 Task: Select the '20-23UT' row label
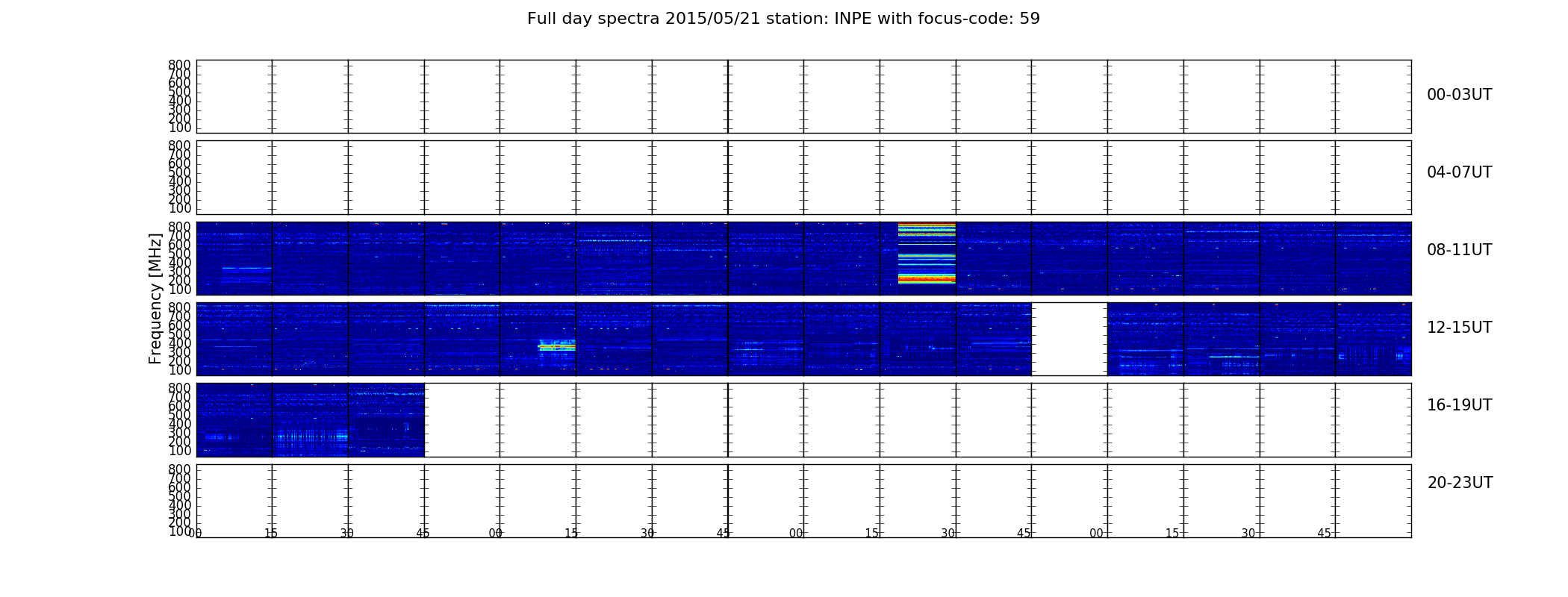(x=1460, y=483)
